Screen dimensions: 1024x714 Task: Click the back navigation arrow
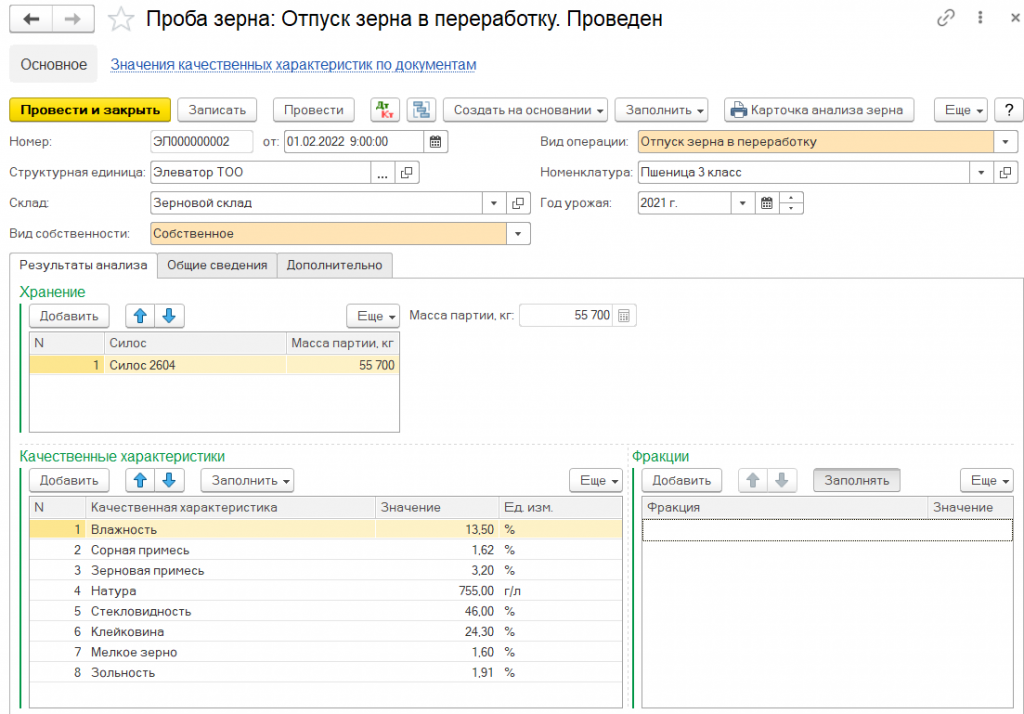pos(31,19)
